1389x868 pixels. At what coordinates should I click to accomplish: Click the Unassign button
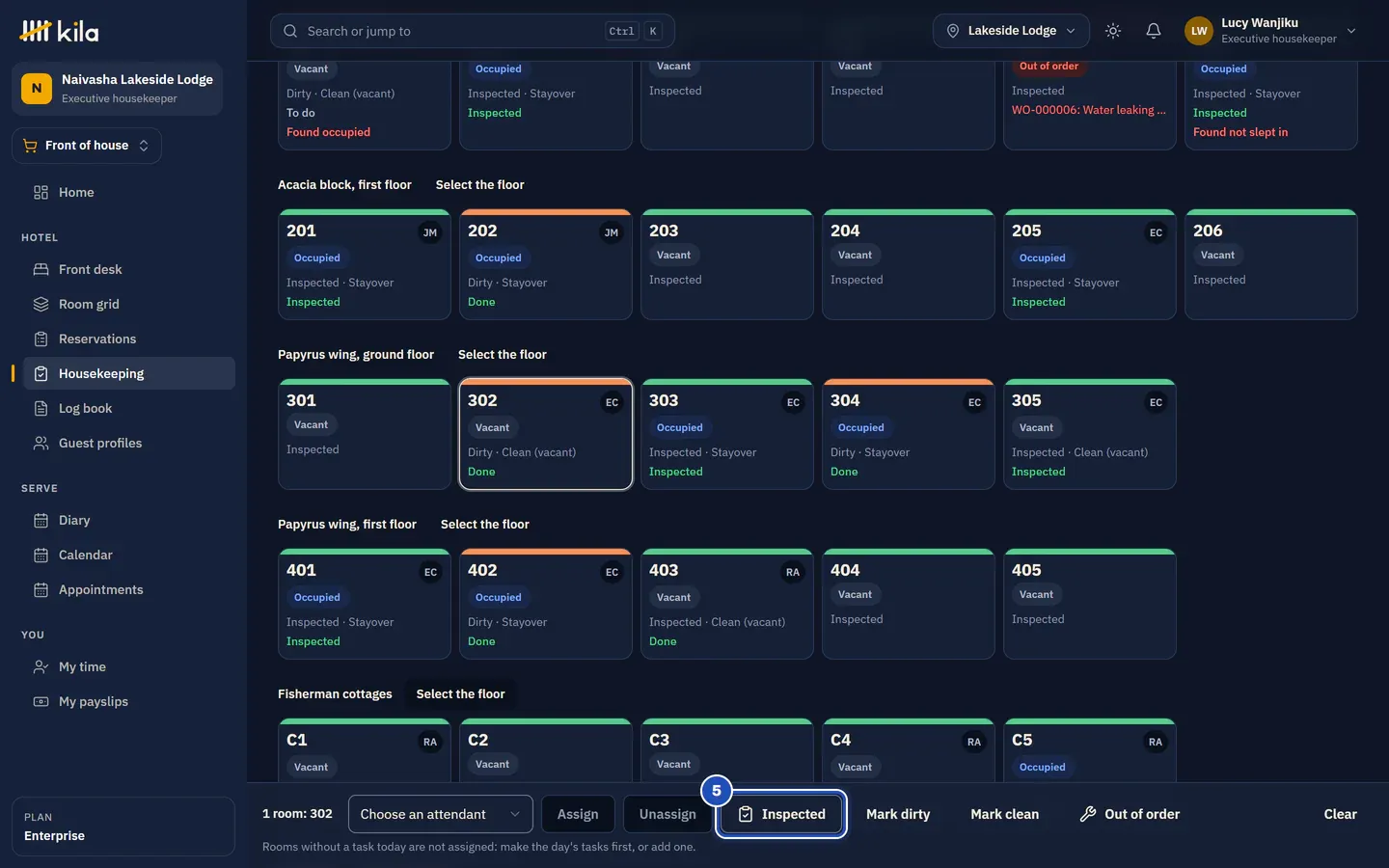pyautogui.click(x=667, y=814)
